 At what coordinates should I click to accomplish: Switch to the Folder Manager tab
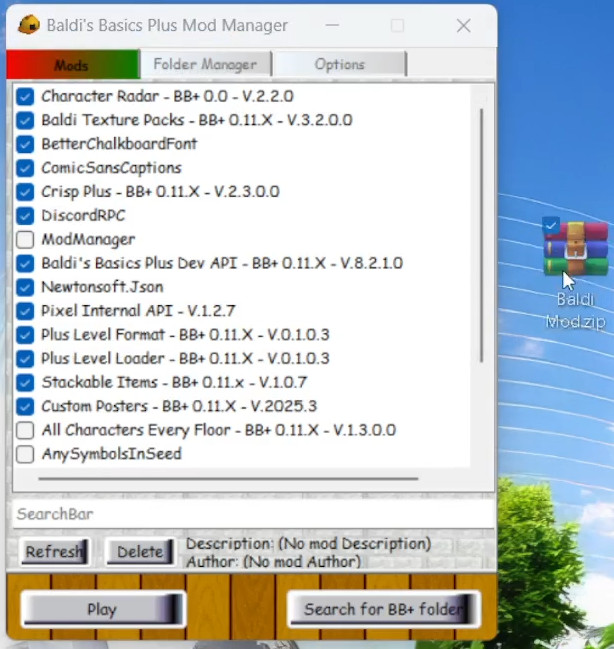[x=205, y=64]
